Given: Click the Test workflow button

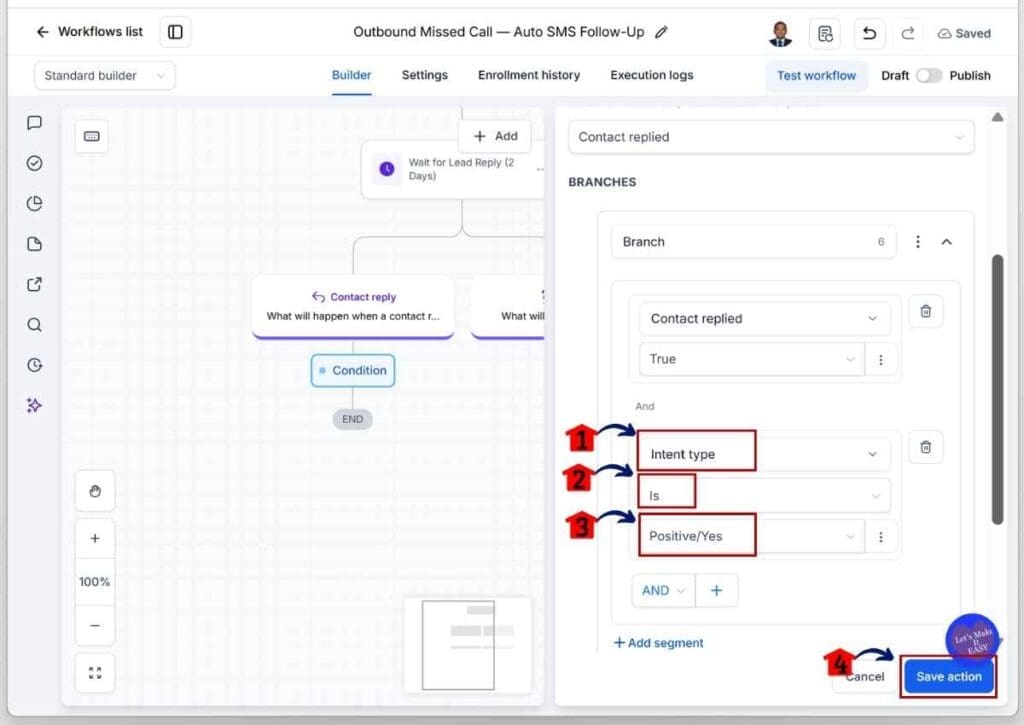Looking at the screenshot, I should point(816,76).
